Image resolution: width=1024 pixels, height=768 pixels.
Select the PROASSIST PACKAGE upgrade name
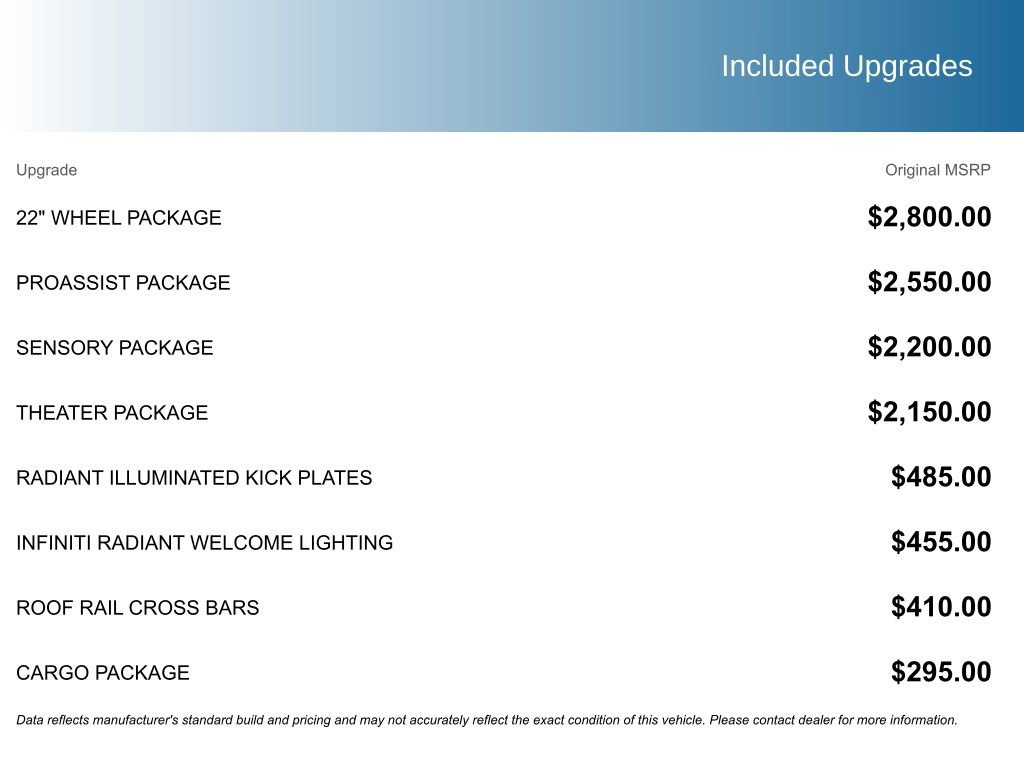pos(123,283)
